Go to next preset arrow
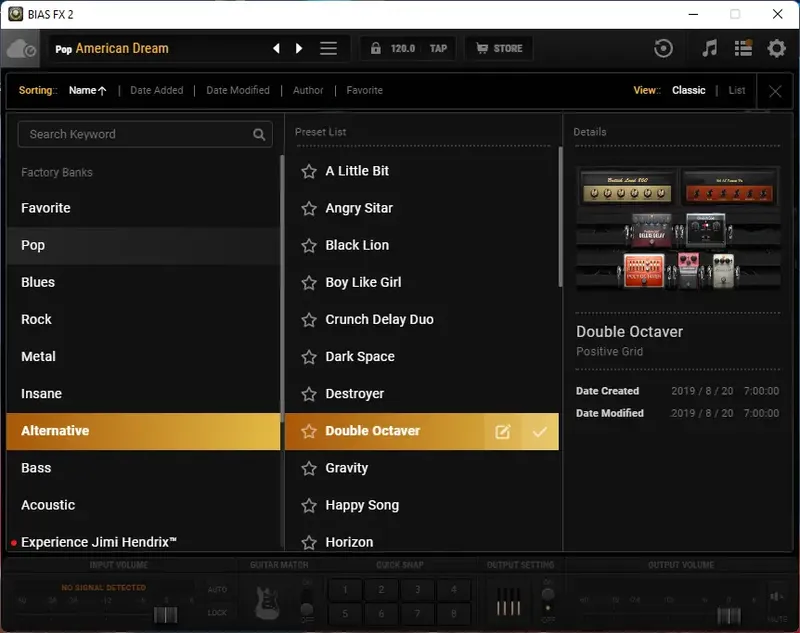Screen dimensions: 800x633 (299, 48)
